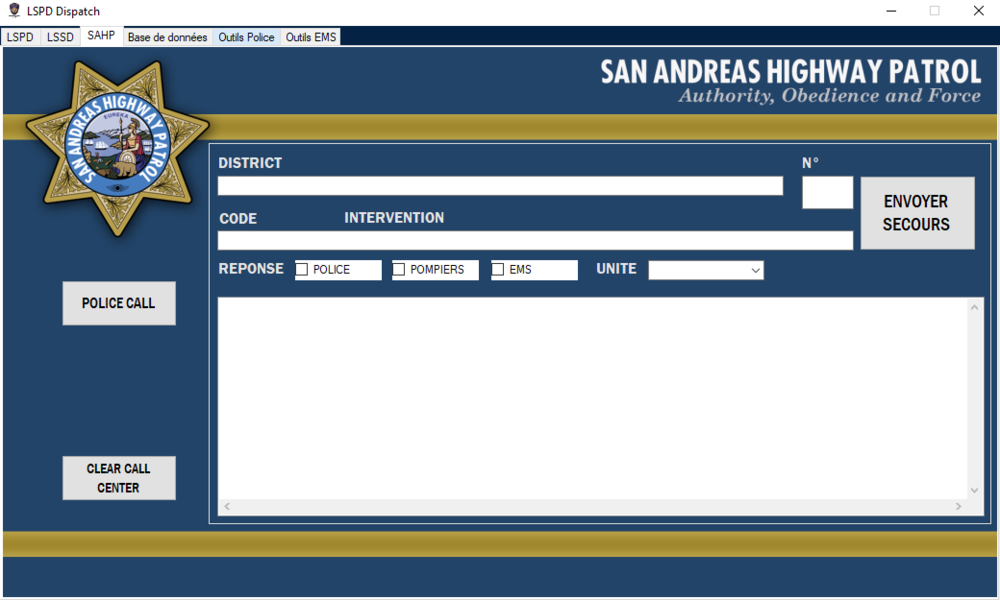Image resolution: width=1000 pixels, height=600 pixels.
Task: Enable the POLICE response checkbox
Action: 301,268
